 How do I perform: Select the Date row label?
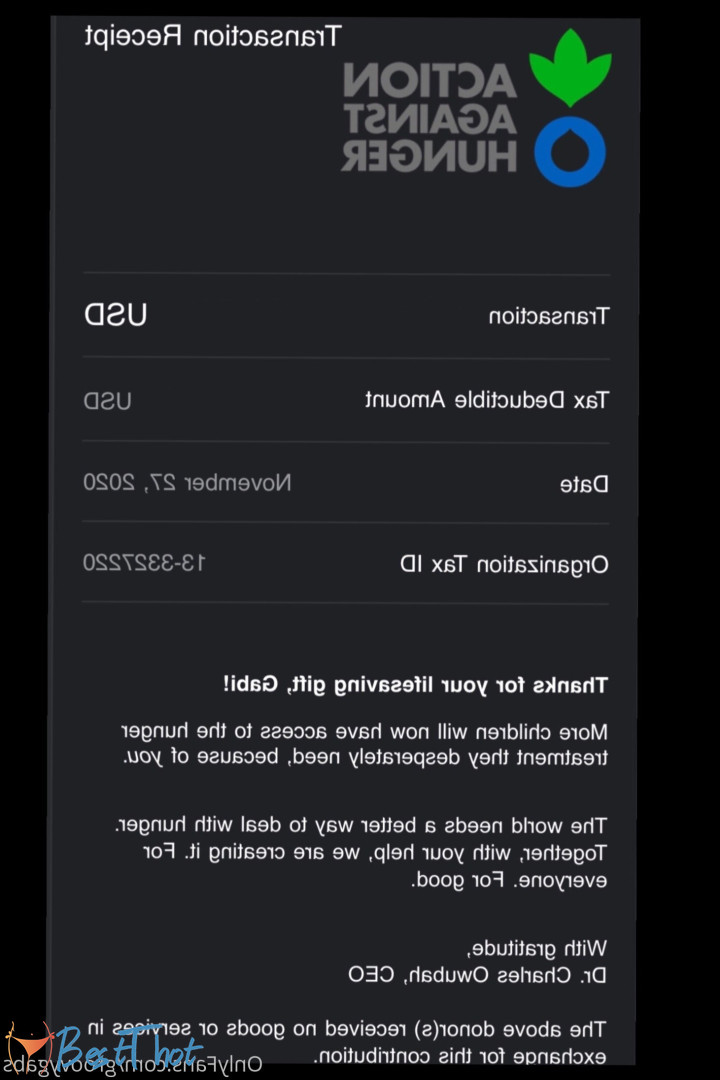click(x=583, y=485)
